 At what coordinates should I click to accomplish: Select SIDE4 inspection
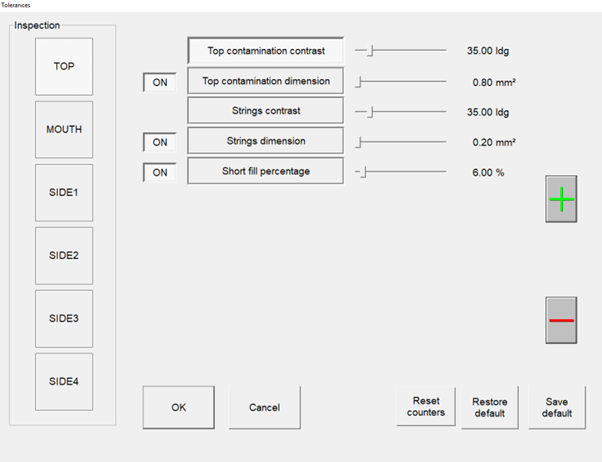pyautogui.click(x=64, y=381)
